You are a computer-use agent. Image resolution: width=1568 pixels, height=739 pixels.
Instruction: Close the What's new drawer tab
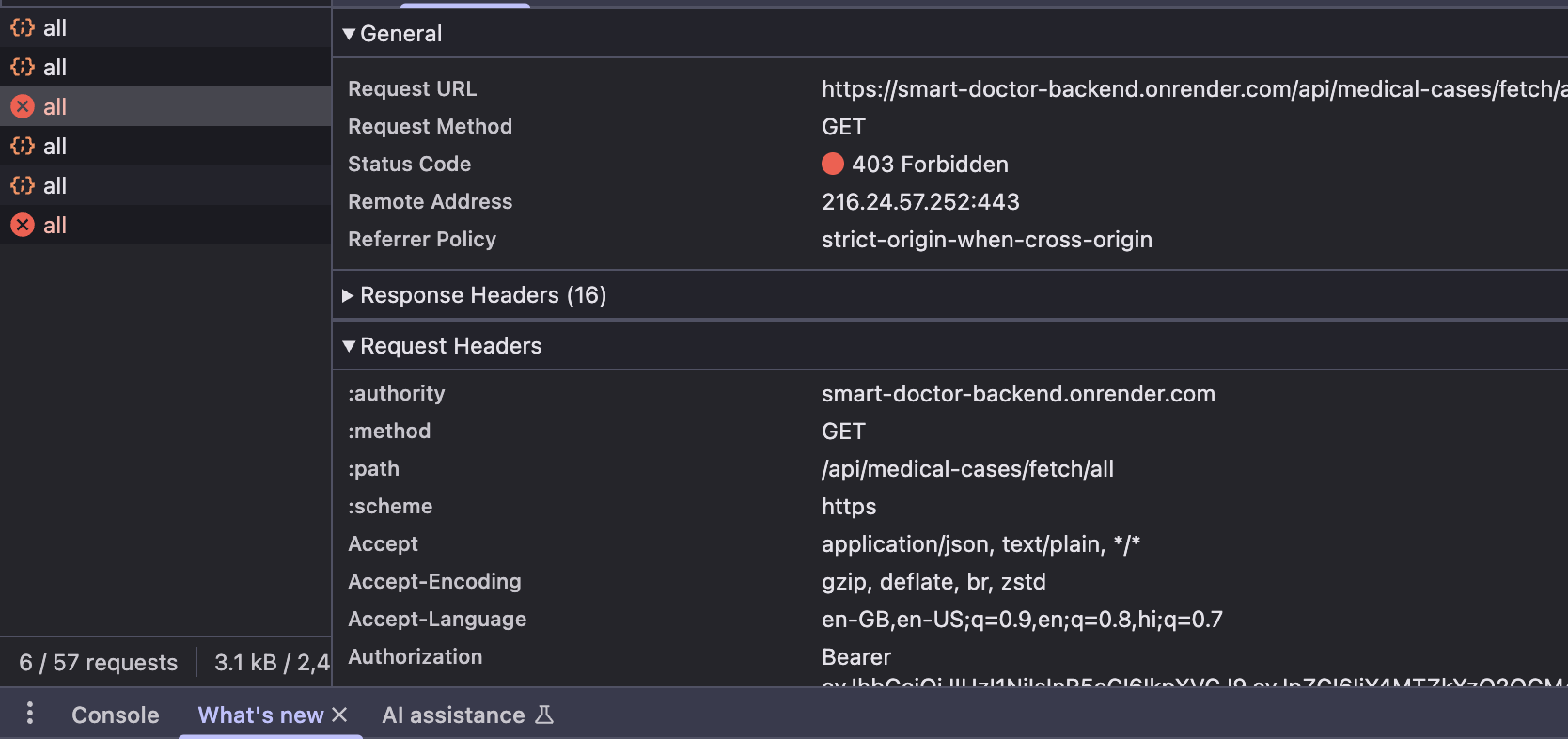[x=339, y=715]
